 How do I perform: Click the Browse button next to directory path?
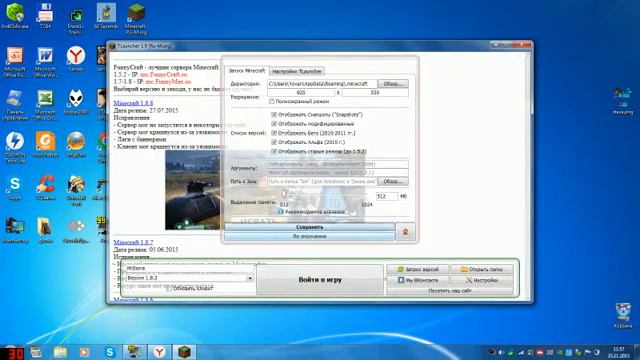393,84
